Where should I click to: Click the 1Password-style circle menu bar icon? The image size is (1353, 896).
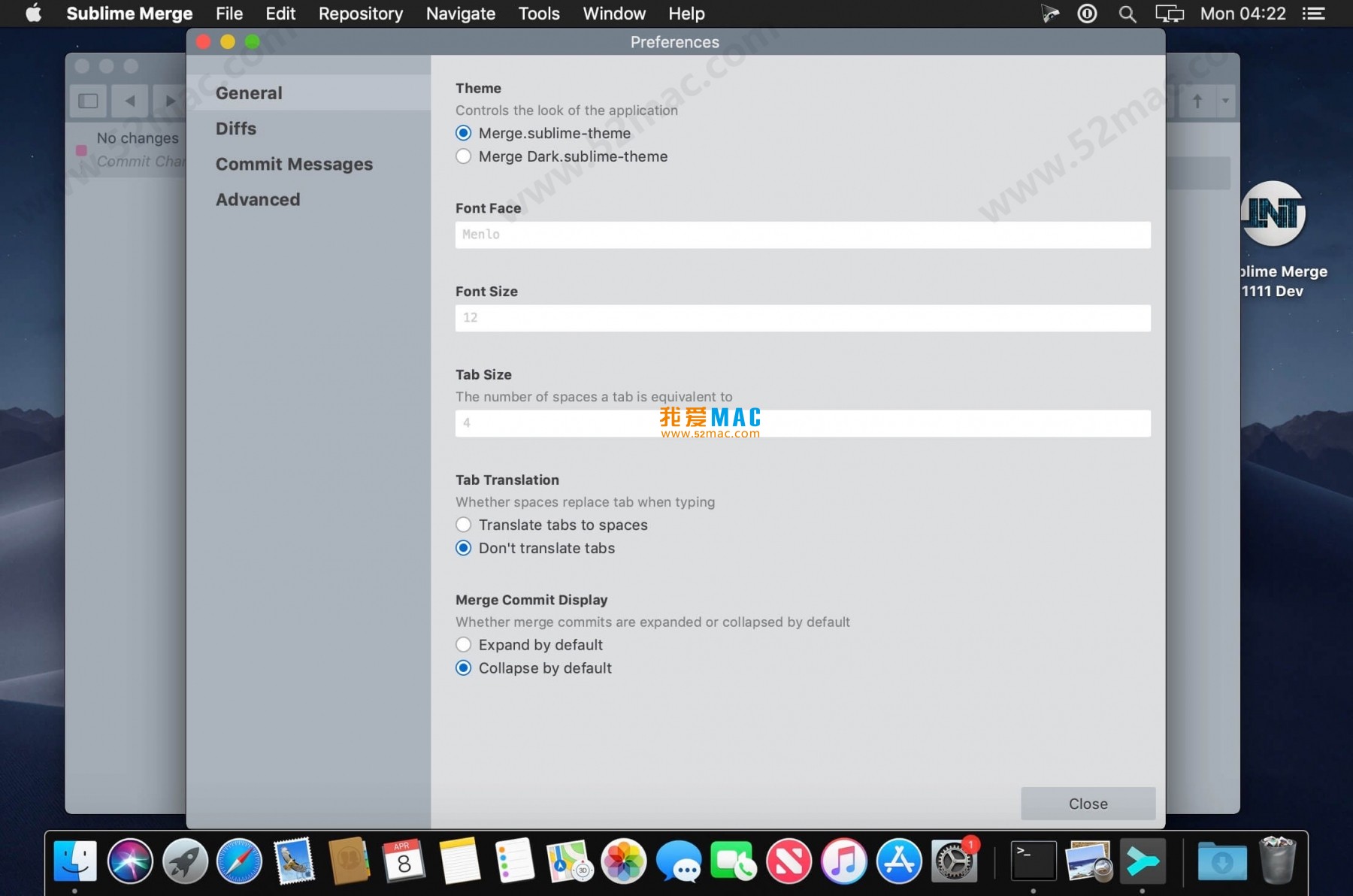[1087, 14]
